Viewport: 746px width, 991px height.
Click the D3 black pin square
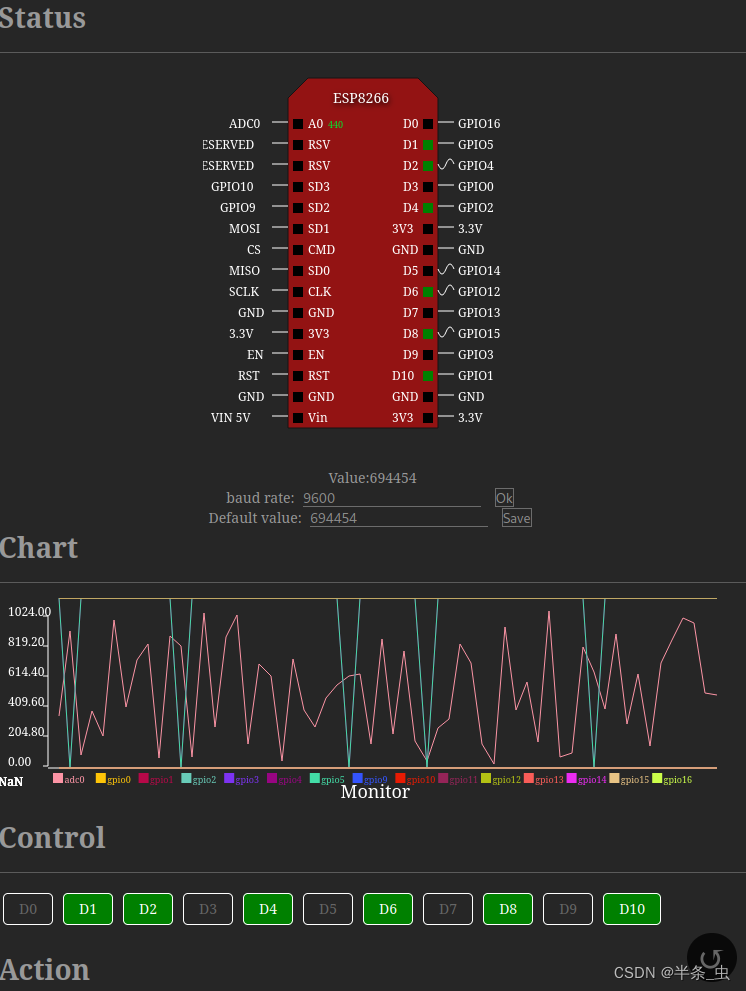(428, 186)
